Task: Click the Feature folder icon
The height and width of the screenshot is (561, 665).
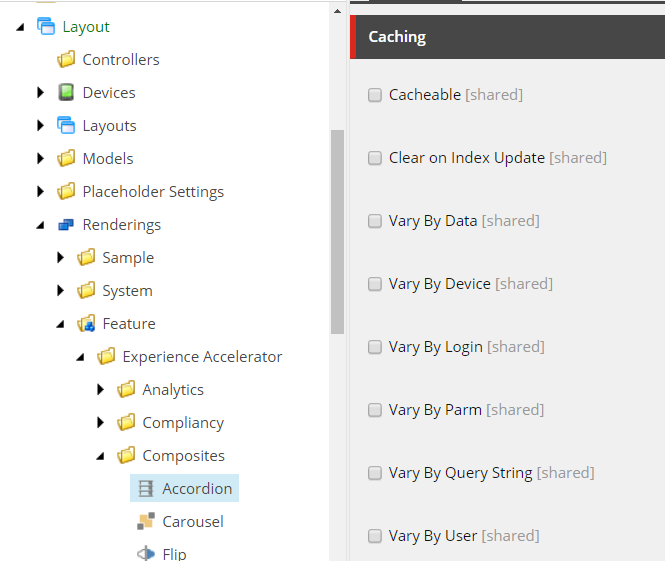Action: pos(86,324)
